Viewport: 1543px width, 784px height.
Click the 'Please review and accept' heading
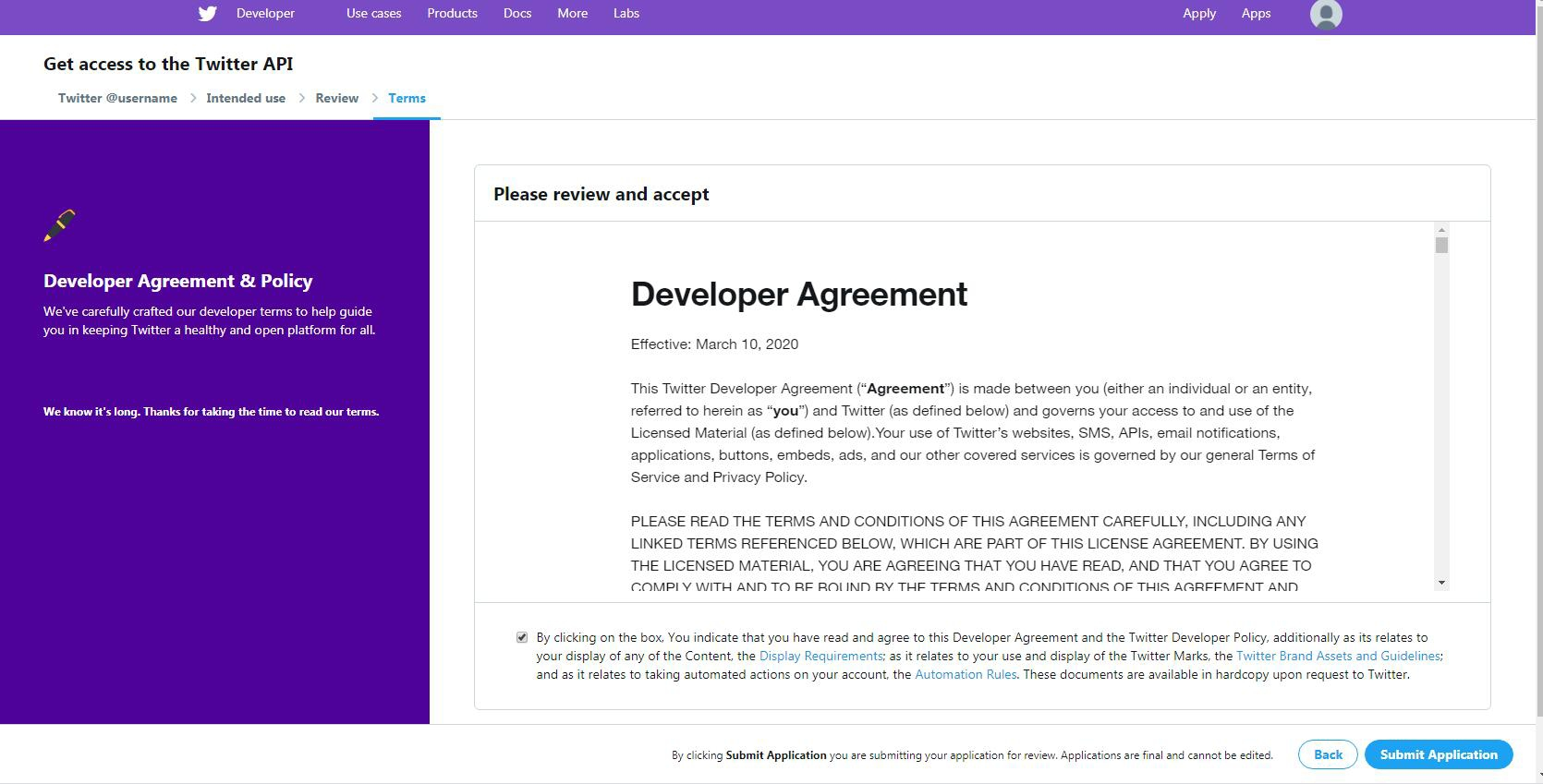[x=601, y=194]
